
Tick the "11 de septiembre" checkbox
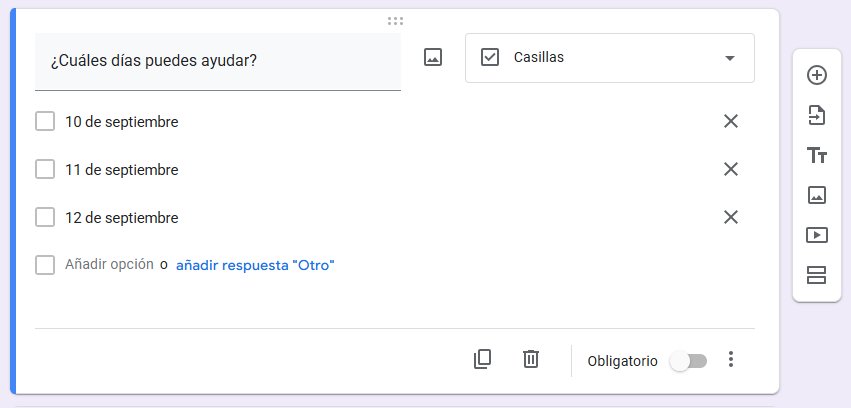45,170
